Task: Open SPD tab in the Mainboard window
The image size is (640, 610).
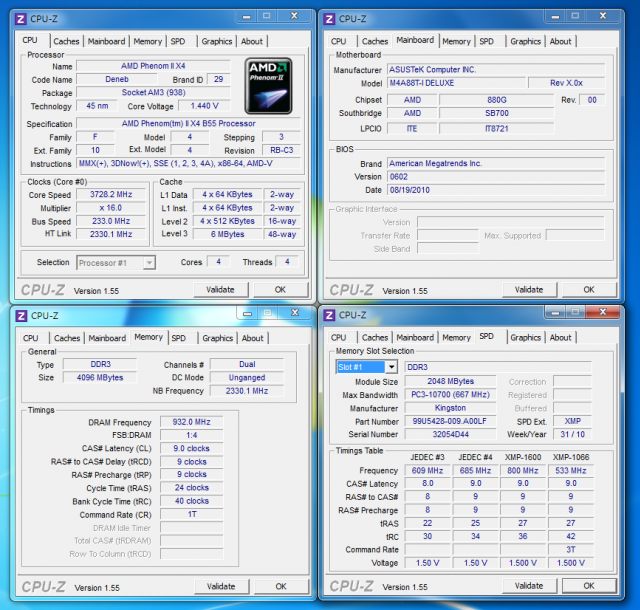Action: [x=487, y=41]
